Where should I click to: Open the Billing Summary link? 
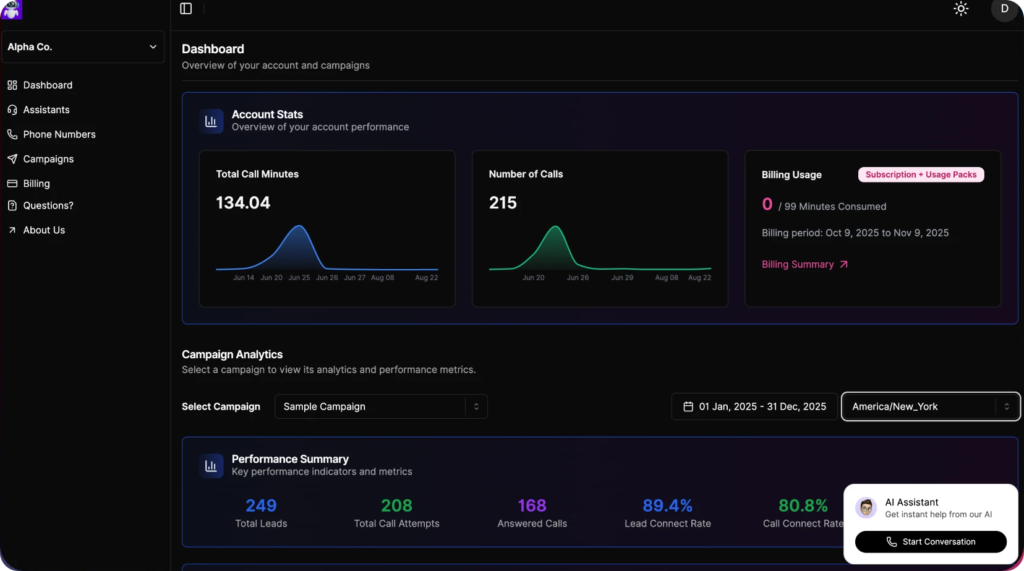point(805,265)
